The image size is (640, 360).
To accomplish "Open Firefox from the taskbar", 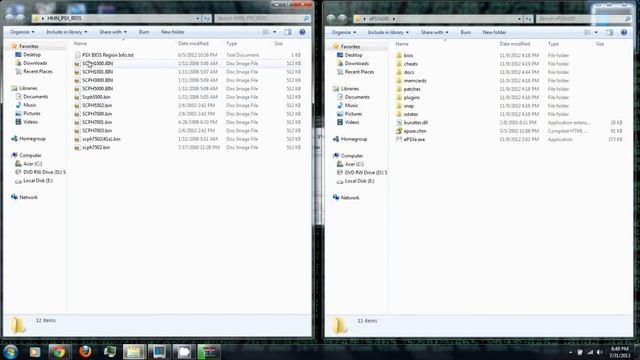I will pyautogui.click(x=85, y=351).
